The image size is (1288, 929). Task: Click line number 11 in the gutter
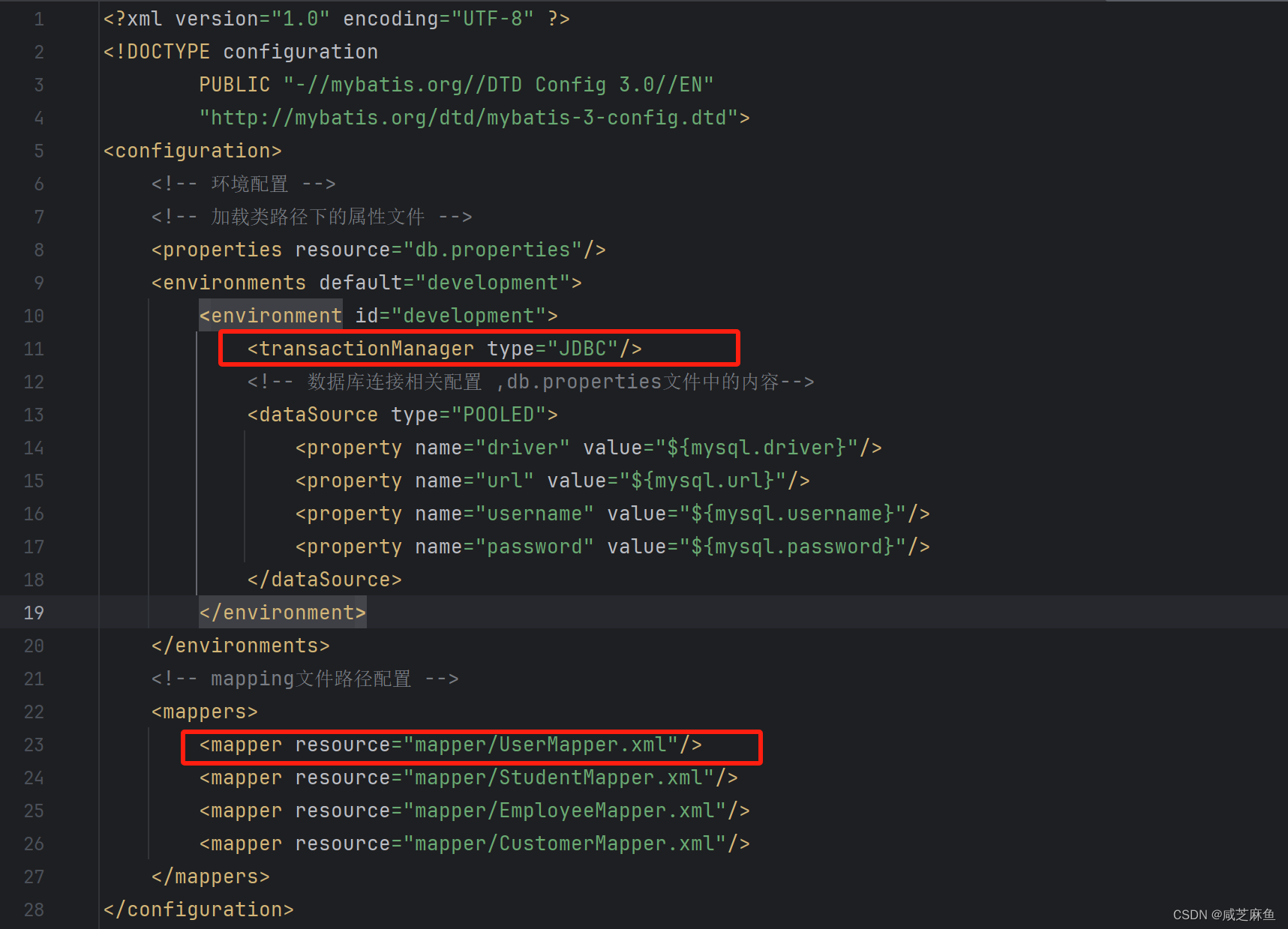point(34,349)
